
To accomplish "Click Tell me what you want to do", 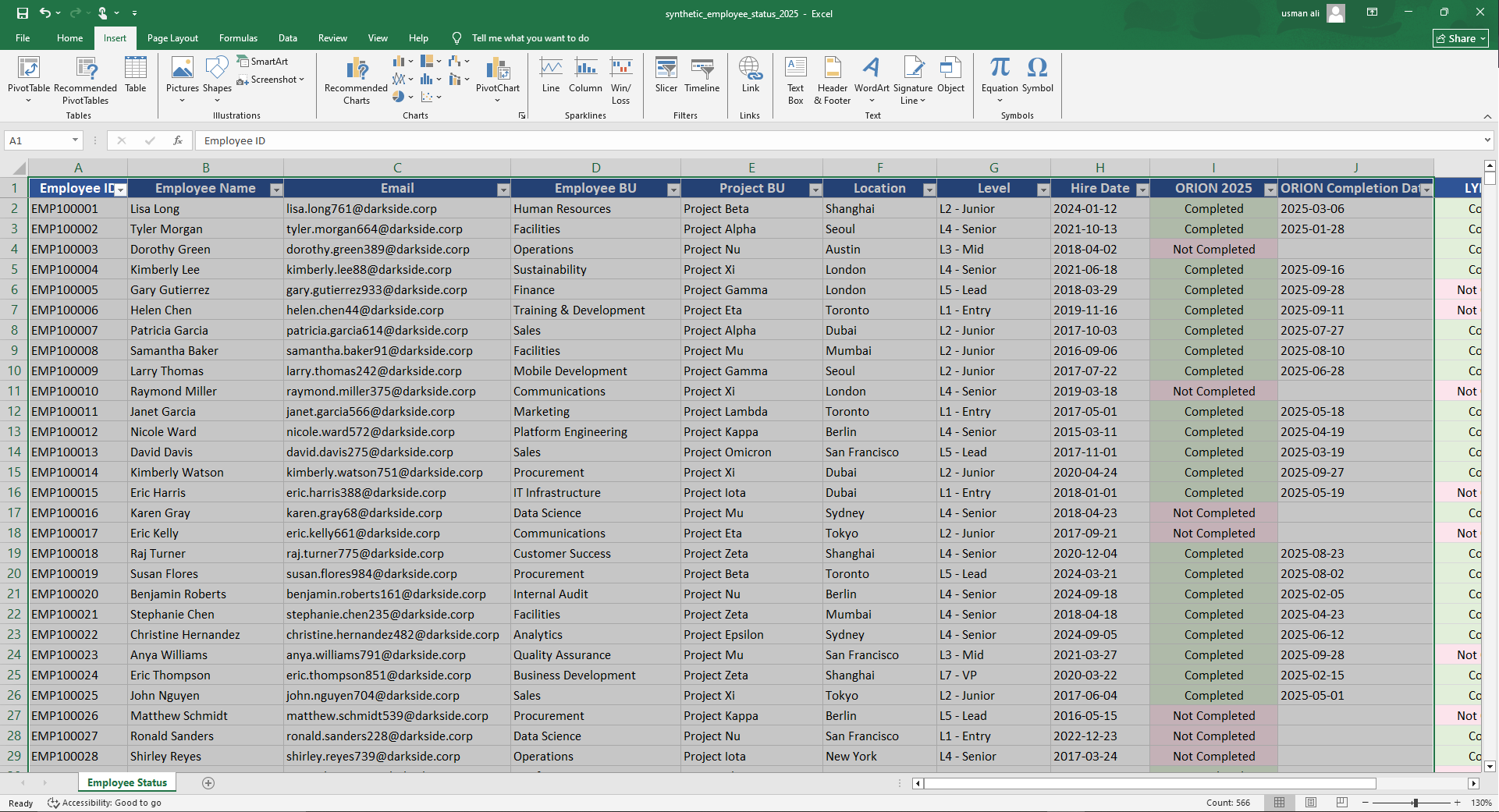I will 530,37.
